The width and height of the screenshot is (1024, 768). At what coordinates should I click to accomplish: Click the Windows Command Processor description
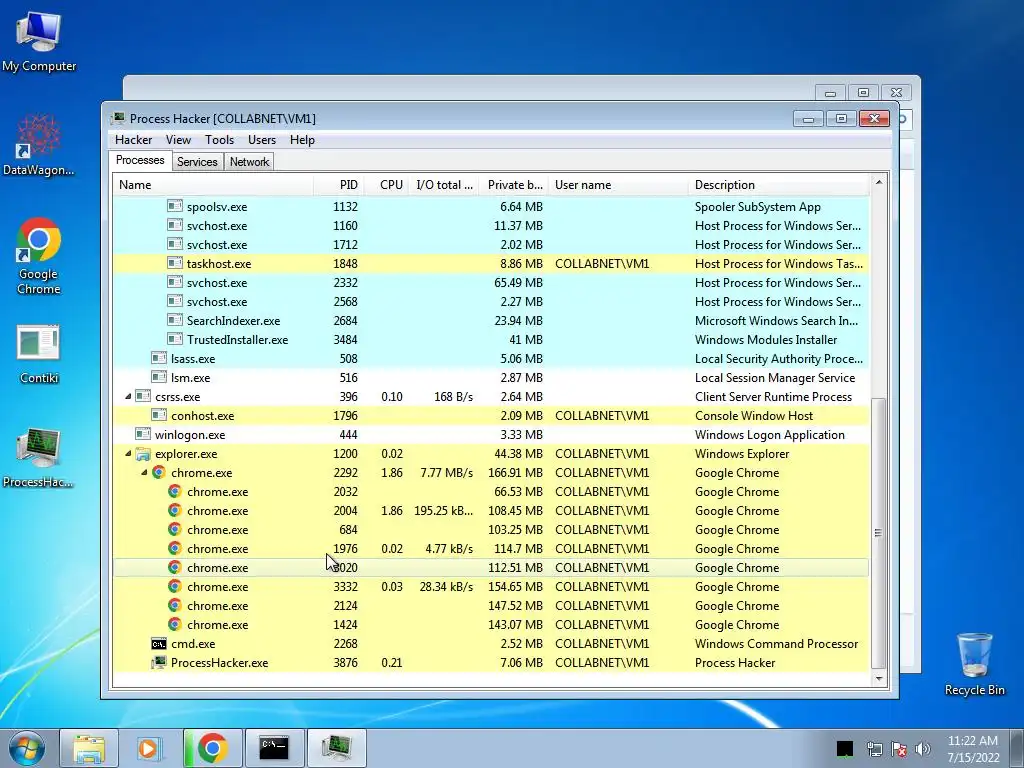(776, 644)
